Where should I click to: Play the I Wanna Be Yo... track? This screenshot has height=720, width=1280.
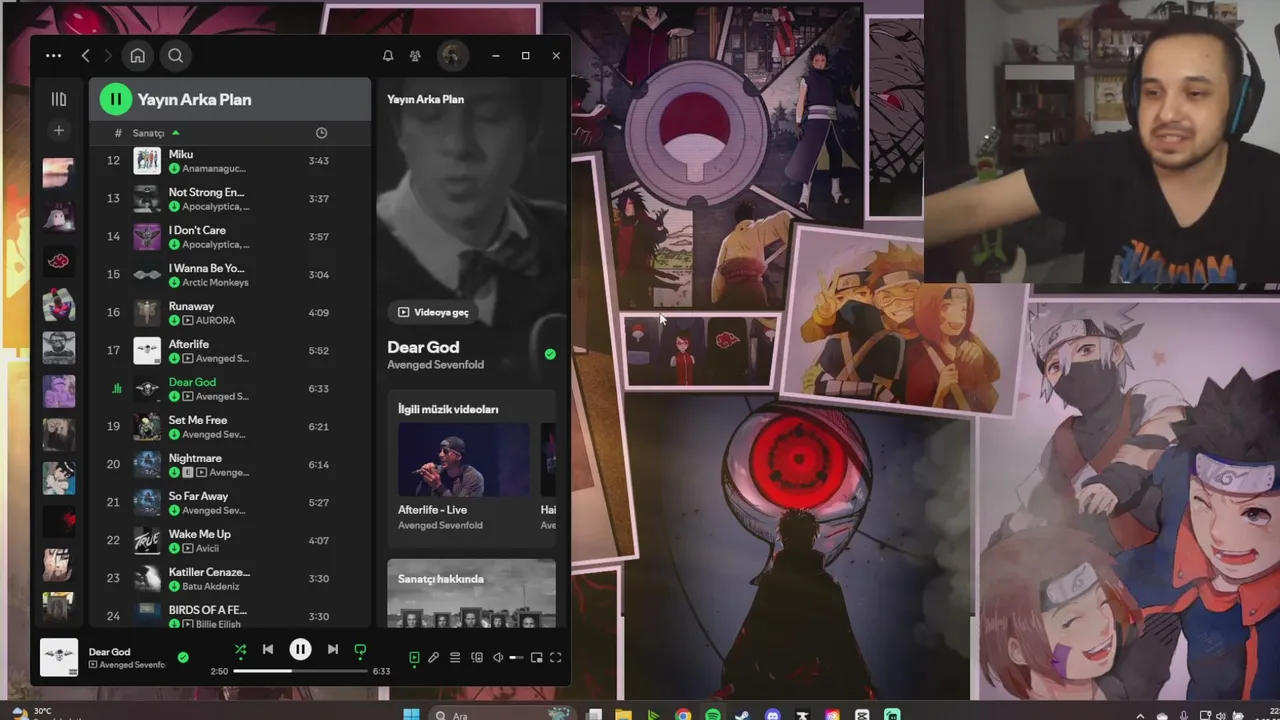231,274
